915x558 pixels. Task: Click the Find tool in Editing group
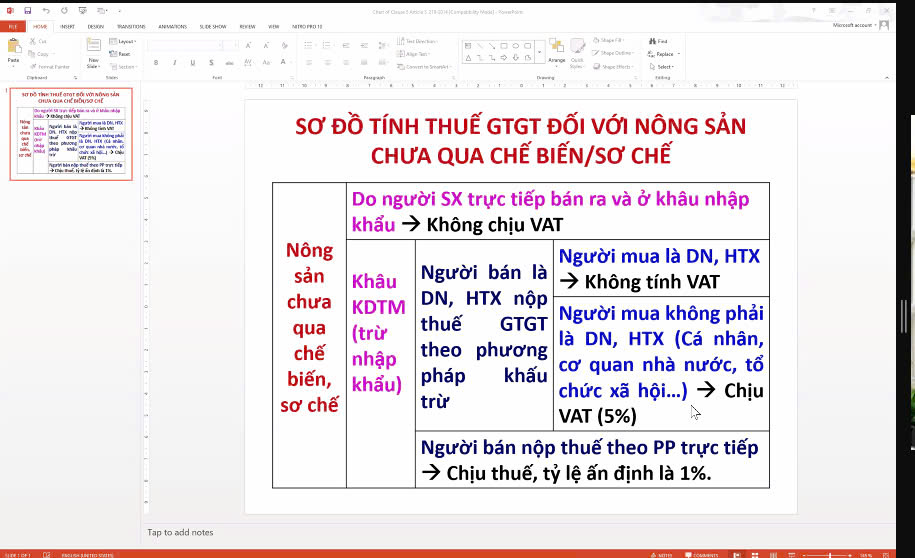[660, 41]
